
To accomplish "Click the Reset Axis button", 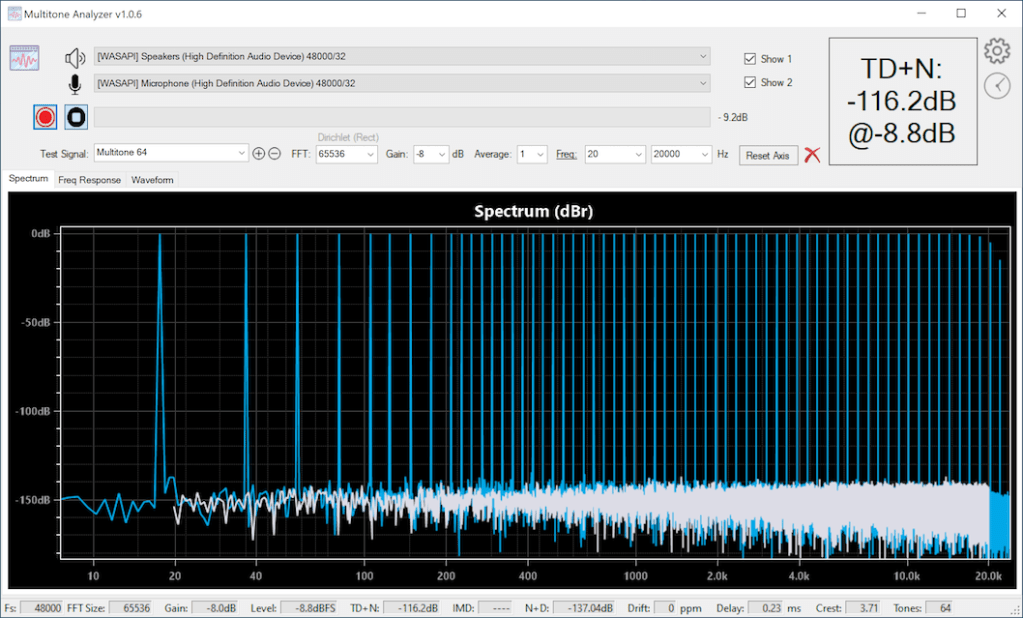I will (769, 155).
